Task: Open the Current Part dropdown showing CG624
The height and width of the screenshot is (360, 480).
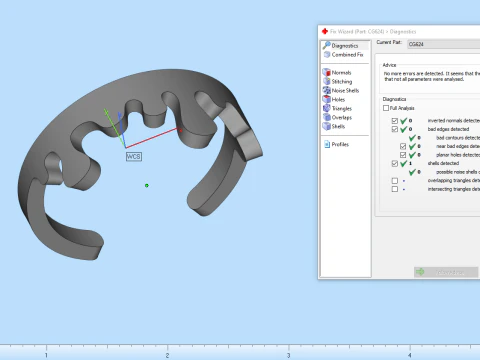Action: [444, 44]
